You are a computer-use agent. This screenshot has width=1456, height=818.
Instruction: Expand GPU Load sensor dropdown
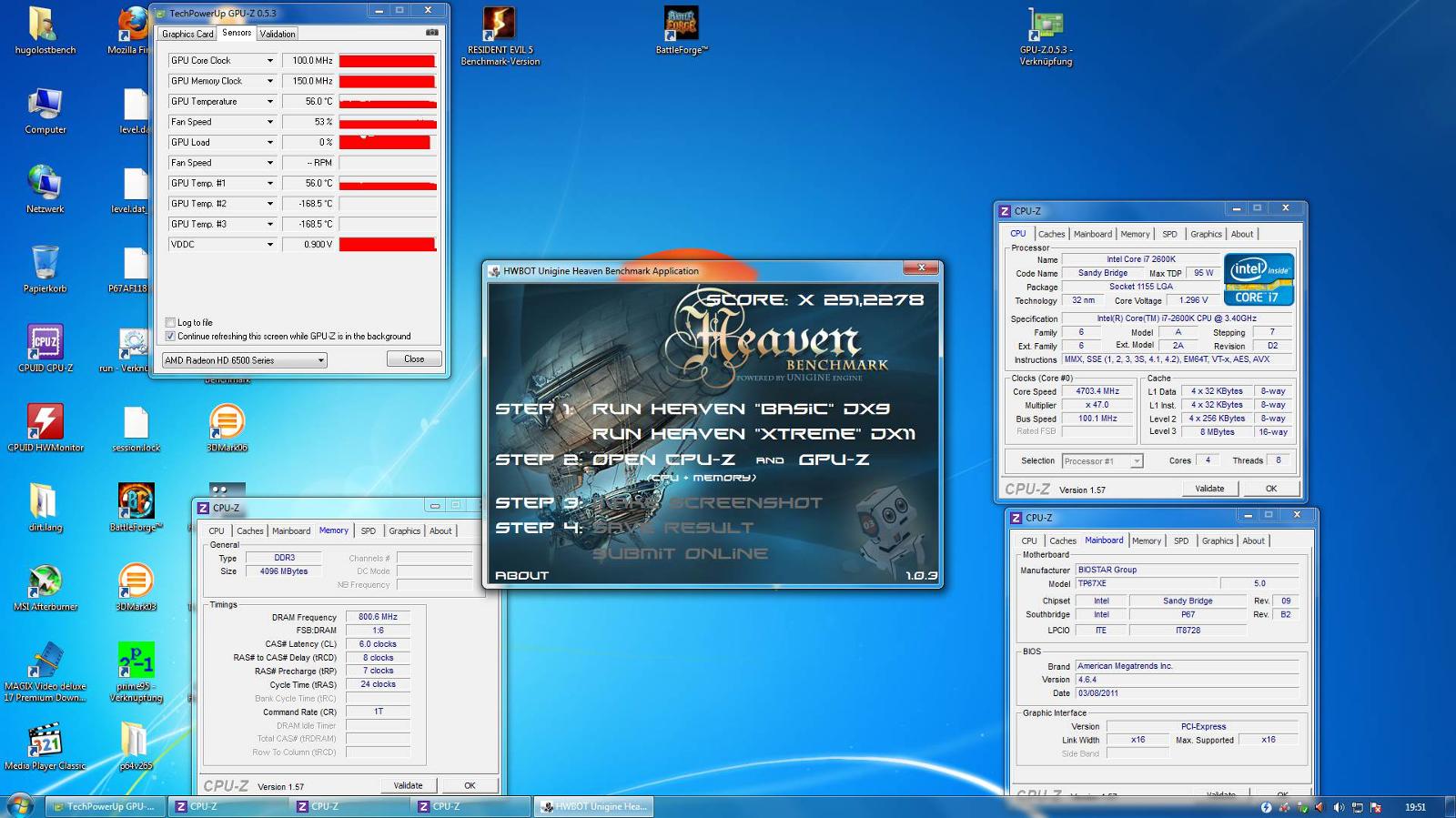click(269, 143)
